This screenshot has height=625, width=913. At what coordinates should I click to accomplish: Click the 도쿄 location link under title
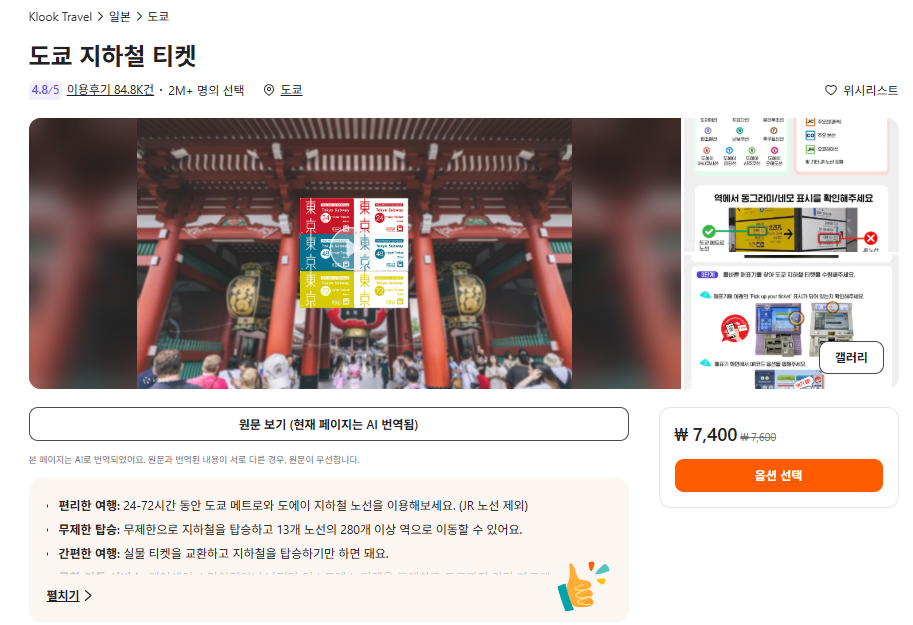pos(291,90)
